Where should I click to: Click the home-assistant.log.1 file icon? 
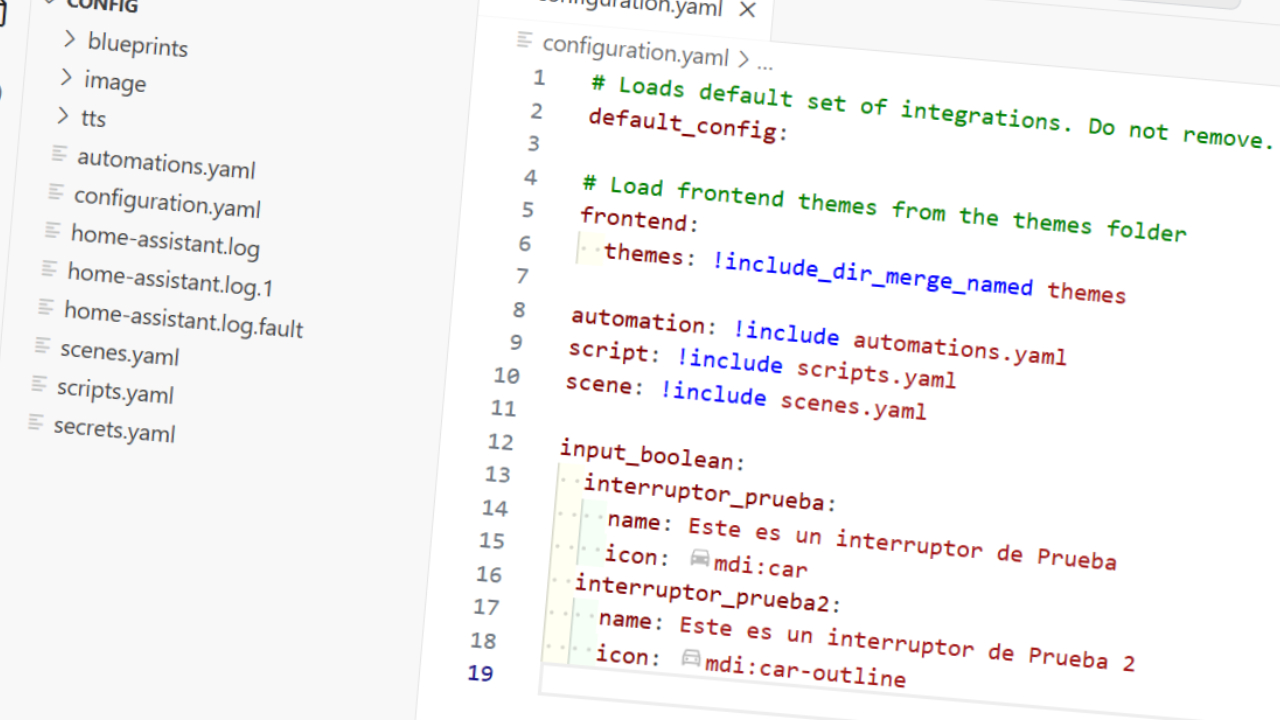tap(47, 270)
